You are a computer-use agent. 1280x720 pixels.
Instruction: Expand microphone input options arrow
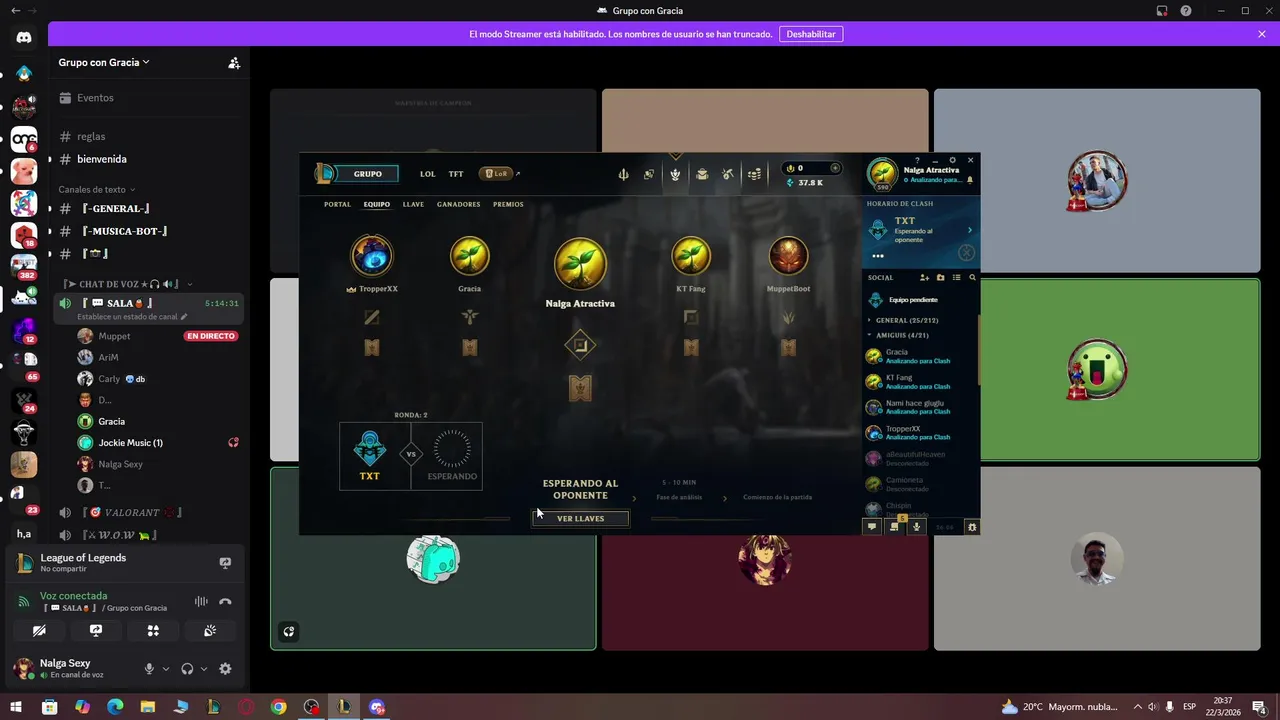pyautogui.click(x=166, y=669)
